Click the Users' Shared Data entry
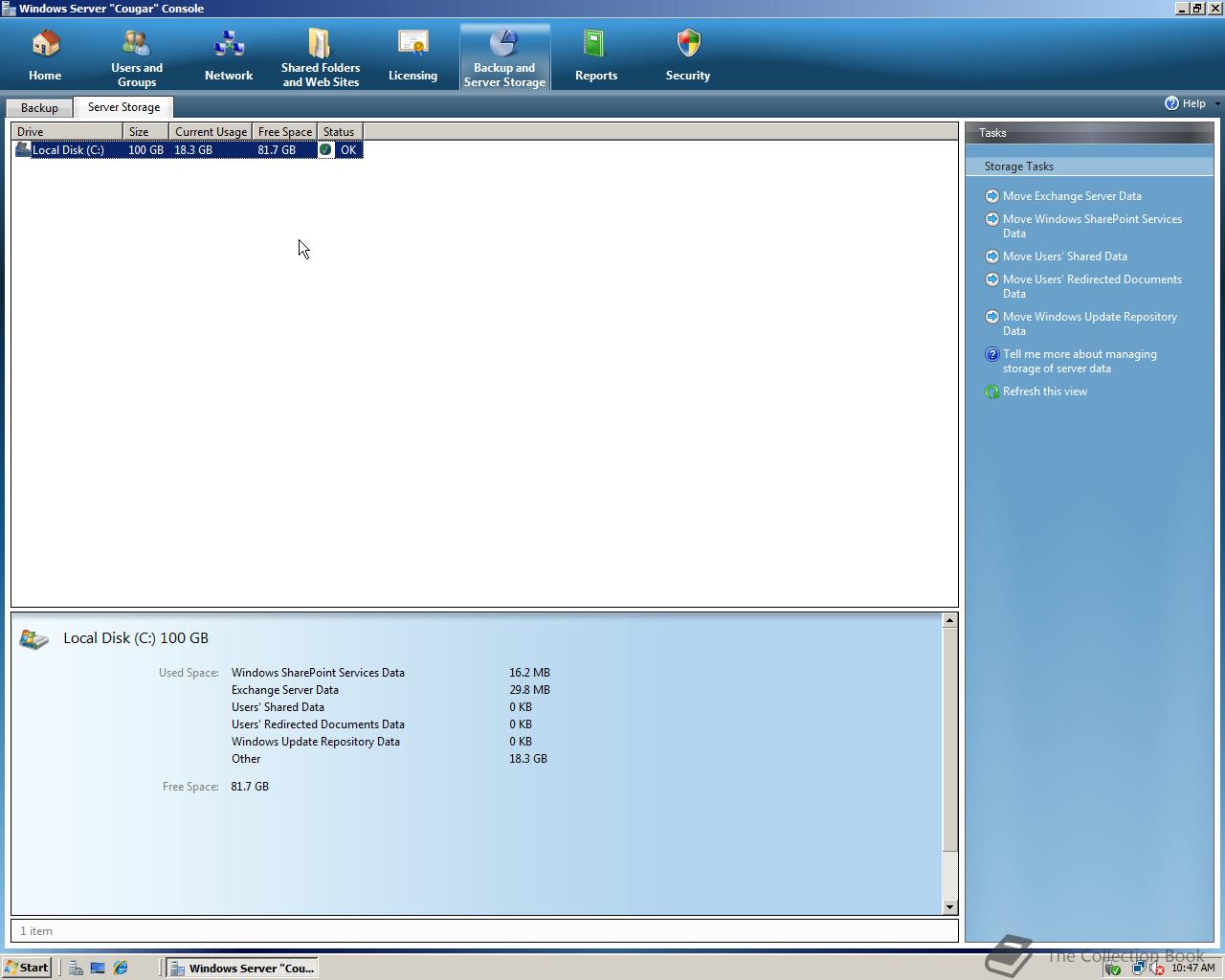 pyautogui.click(x=278, y=707)
